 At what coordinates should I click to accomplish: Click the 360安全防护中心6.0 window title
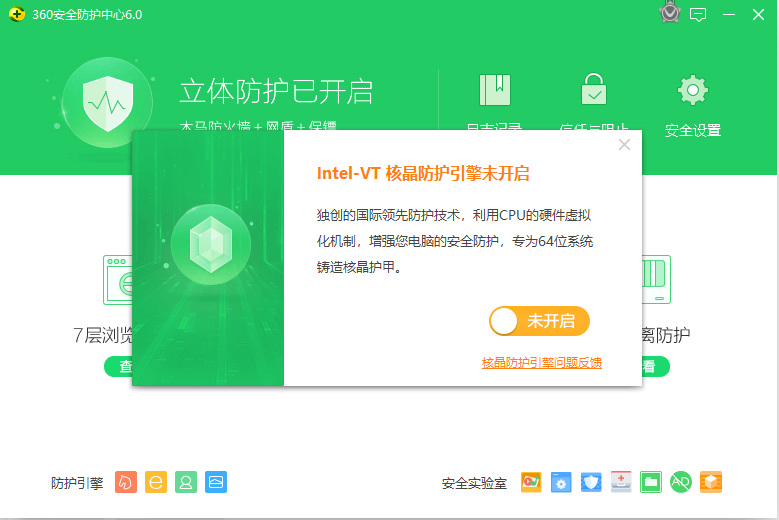click(x=87, y=15)
